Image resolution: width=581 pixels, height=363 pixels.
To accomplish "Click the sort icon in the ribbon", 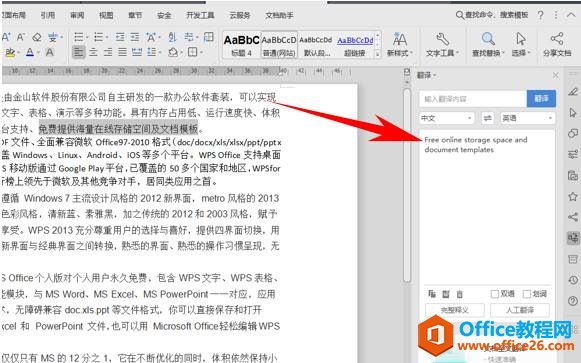I will [x=172, y=37].
